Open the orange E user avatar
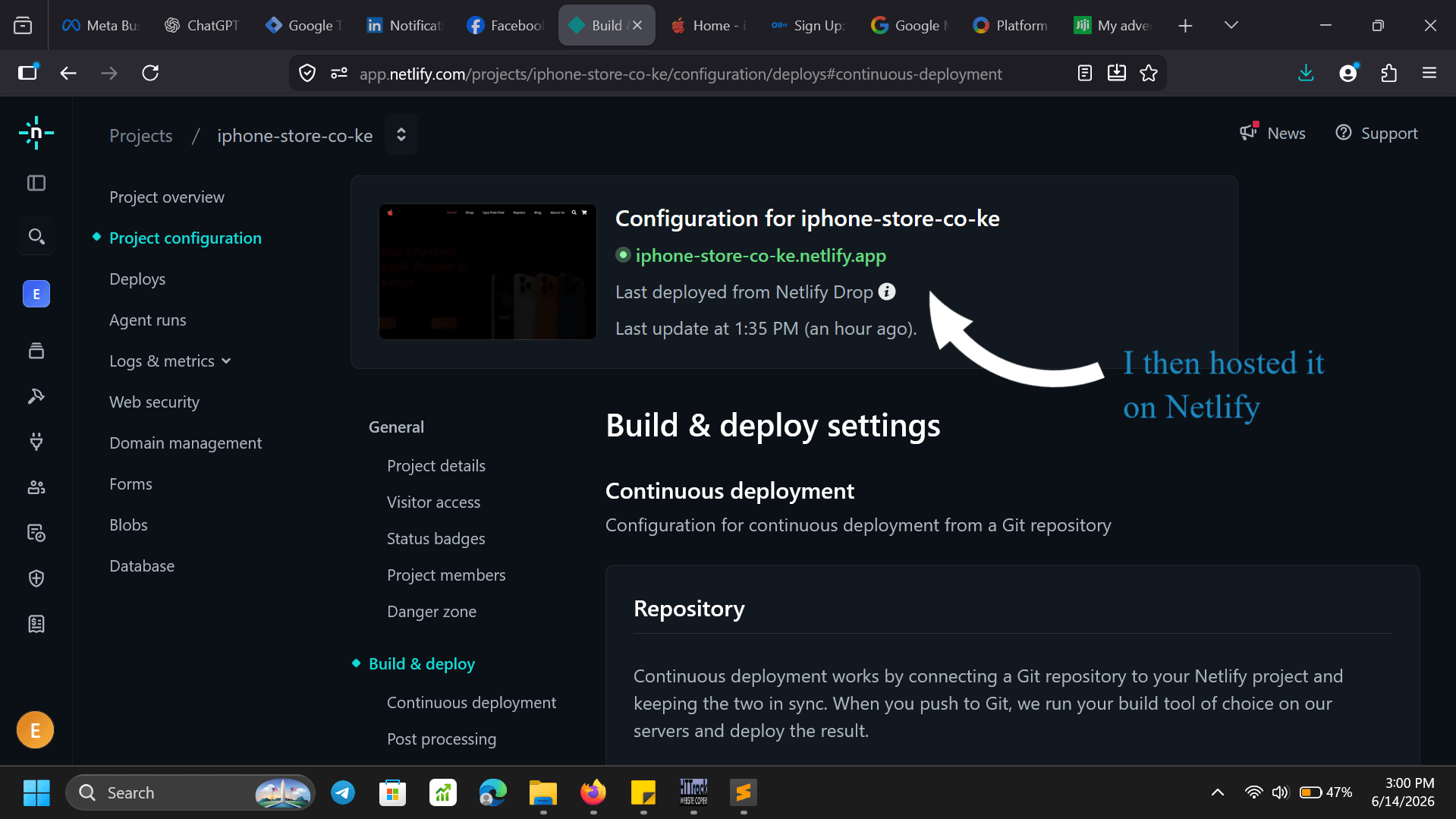The height and width of the screenshot is (819, 1456). click(35, 730)
